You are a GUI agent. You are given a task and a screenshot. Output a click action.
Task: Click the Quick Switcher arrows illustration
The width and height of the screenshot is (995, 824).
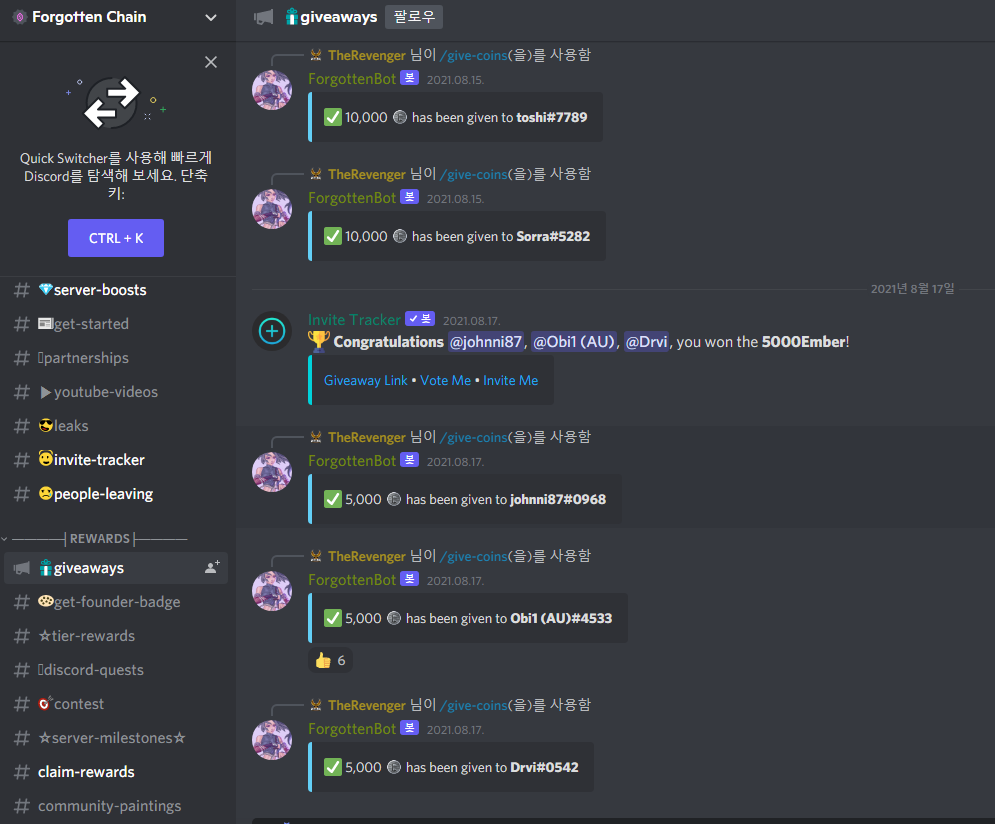click(x=113, y=103)
